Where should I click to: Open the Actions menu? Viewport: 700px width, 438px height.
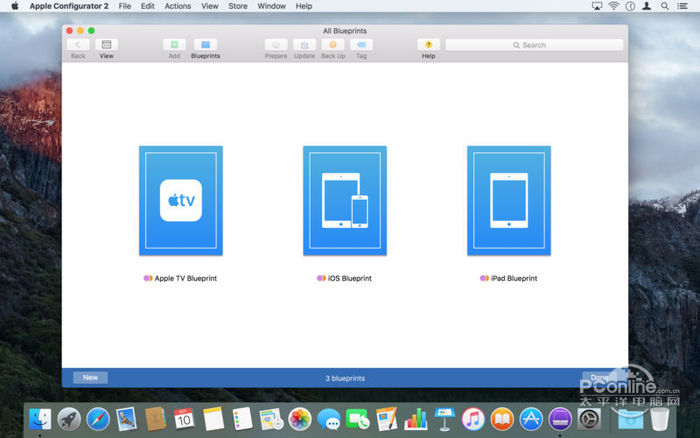tap(177, 6)
